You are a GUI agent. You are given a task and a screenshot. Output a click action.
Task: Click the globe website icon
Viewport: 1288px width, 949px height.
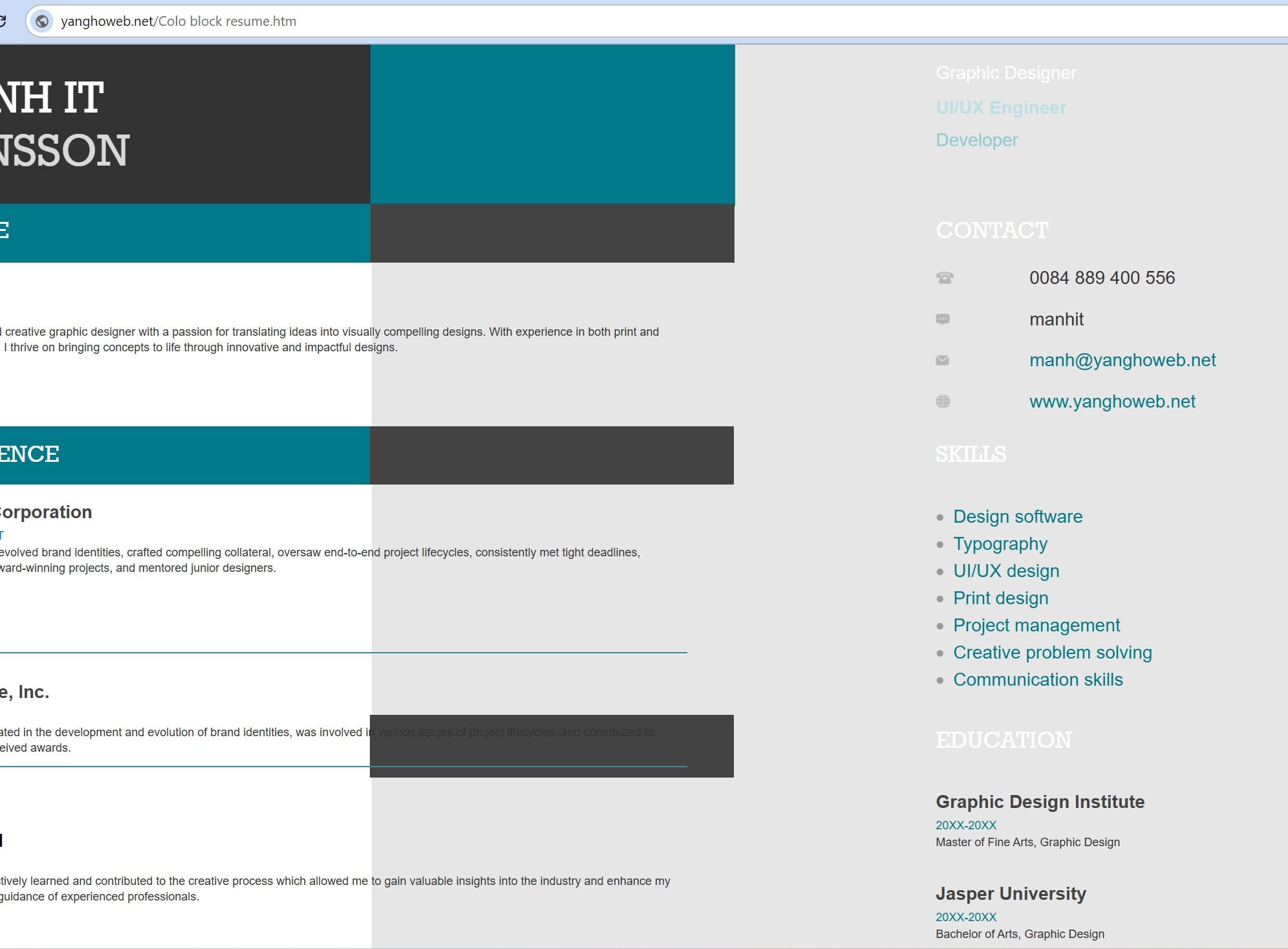943,402
